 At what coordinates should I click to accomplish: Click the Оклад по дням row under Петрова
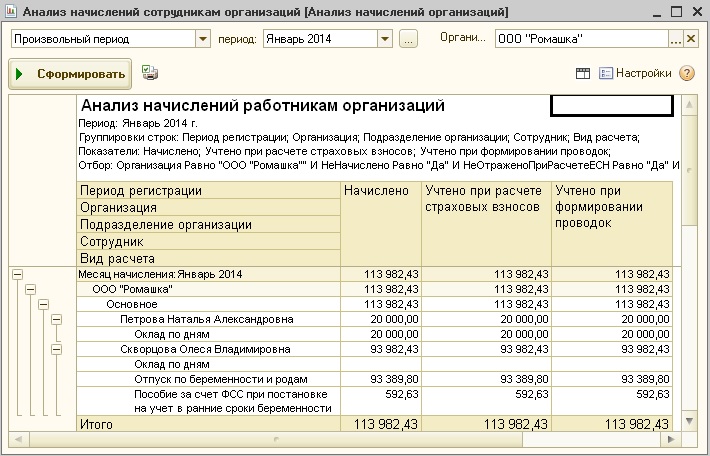(374, 334)
